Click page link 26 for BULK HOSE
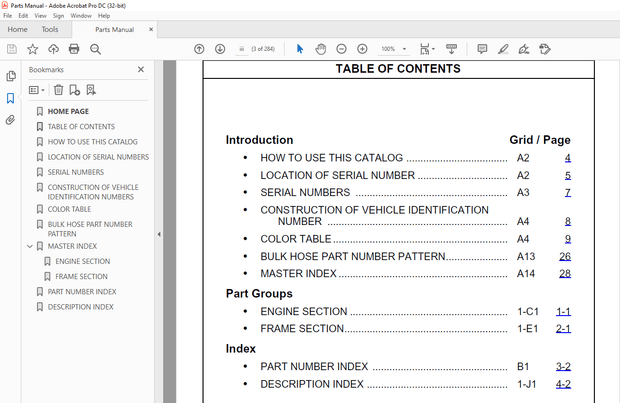 [565, 257]
